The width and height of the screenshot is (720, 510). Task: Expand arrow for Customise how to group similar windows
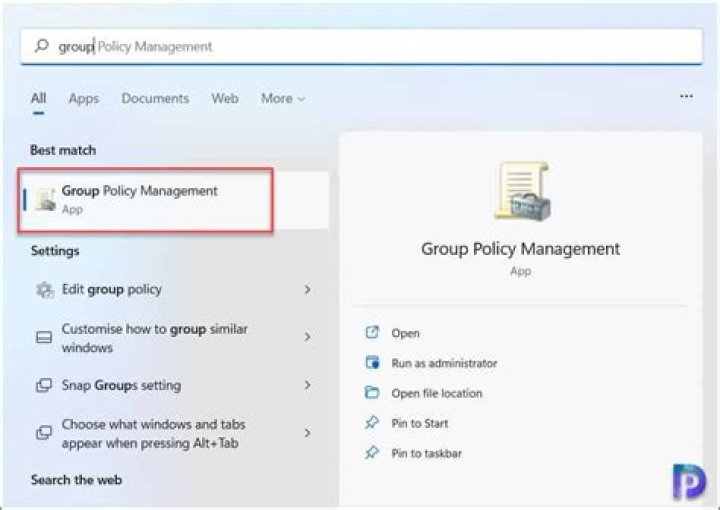click(x=308, y=337)
